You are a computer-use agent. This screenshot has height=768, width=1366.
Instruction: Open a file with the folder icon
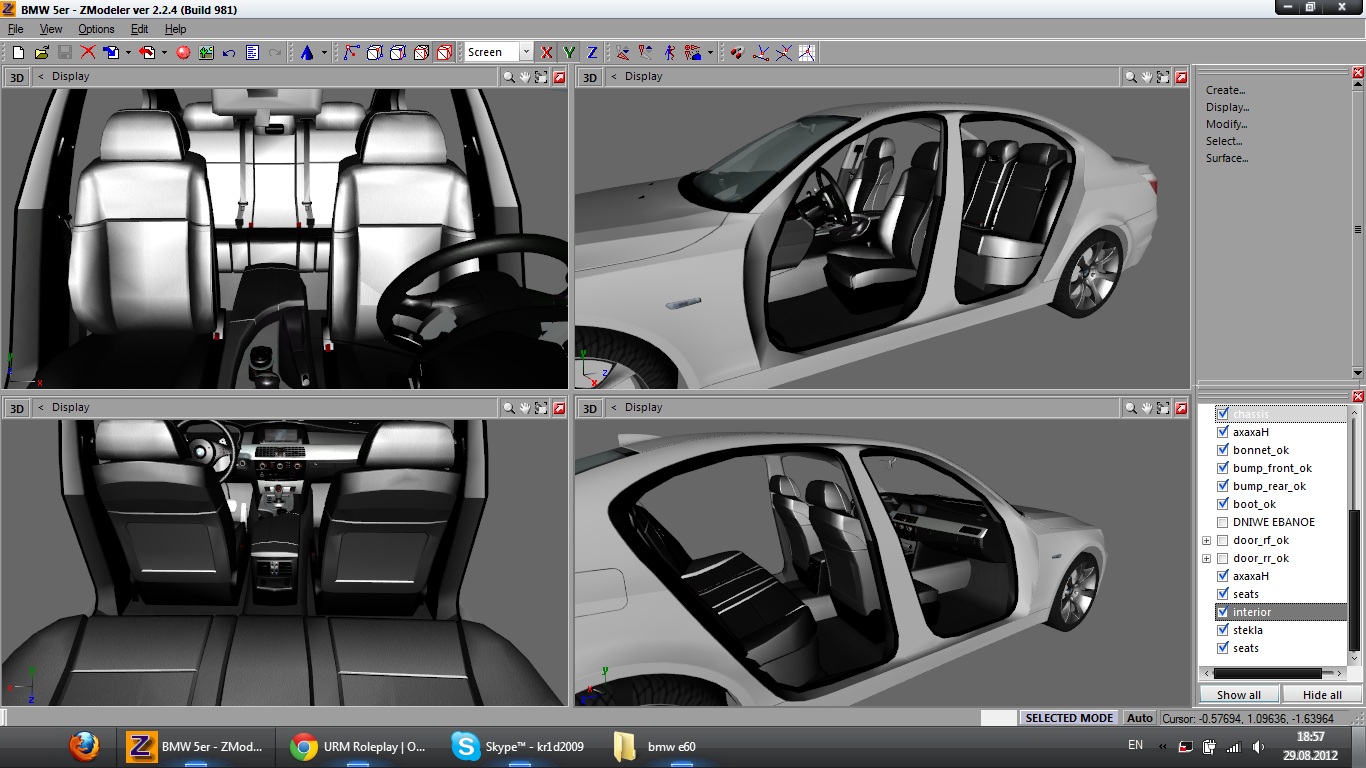pyautogui.click(x=41, y=52)
